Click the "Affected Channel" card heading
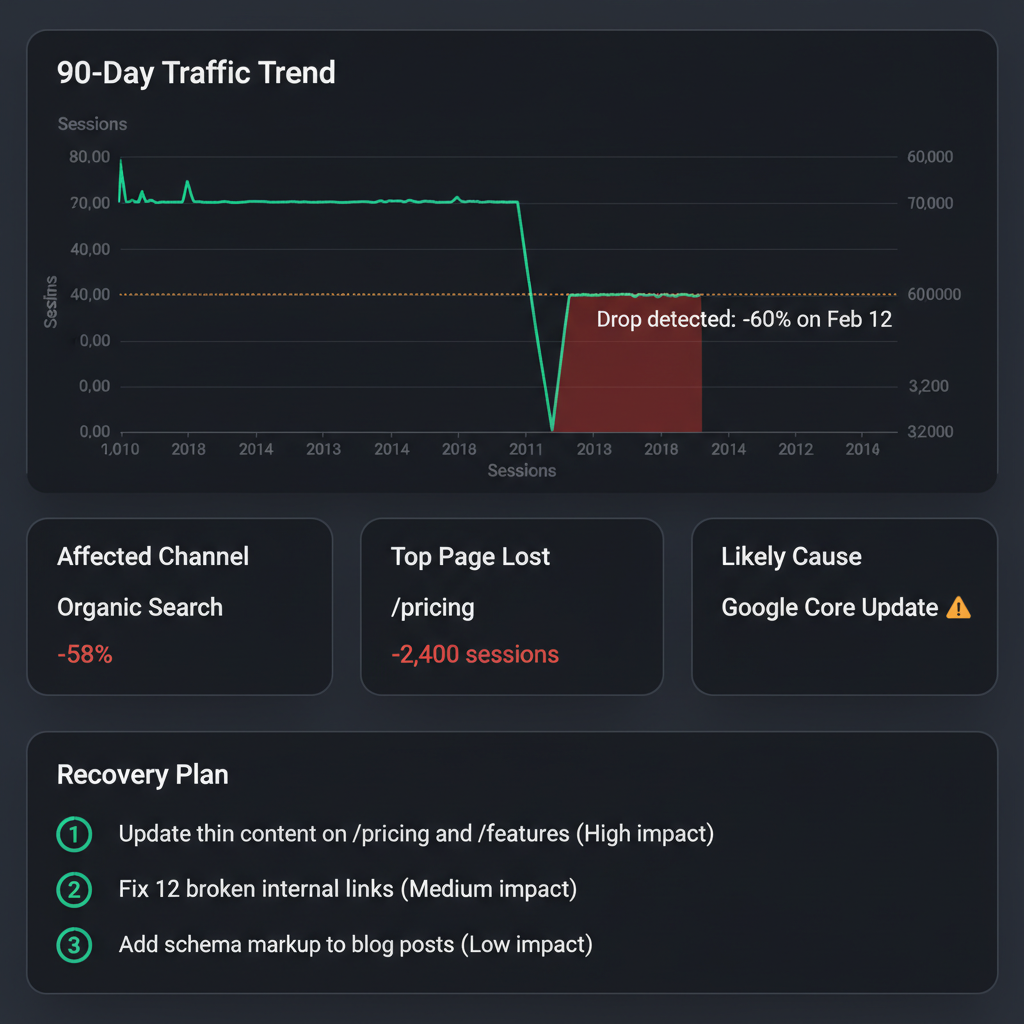Screen dimensions: 1024x1024 153,557
